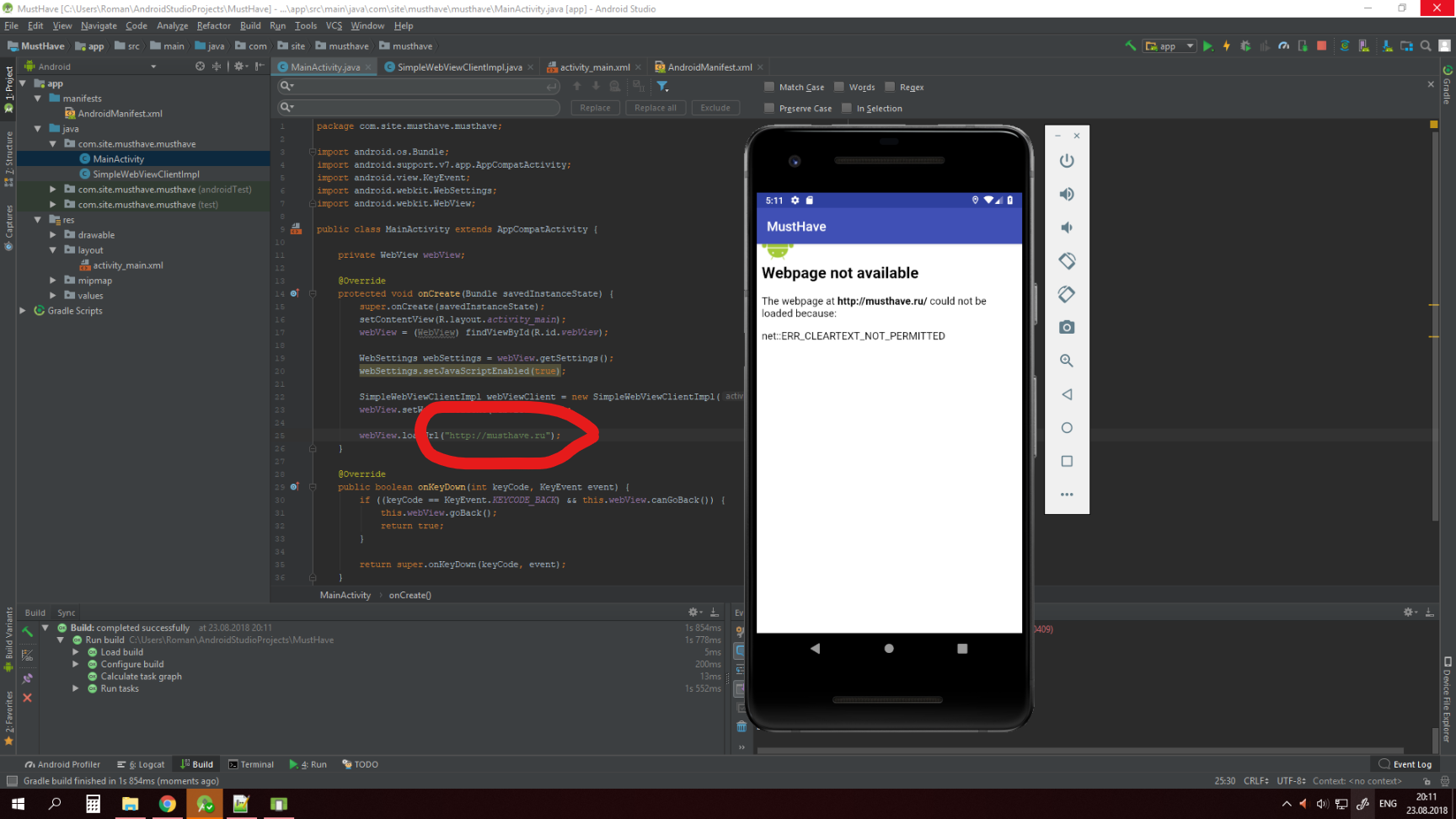Open emulator extended controls ellipsis
Image resolution: width=1456 pixels, height=819 pixels.
(x=1067, y=495)
